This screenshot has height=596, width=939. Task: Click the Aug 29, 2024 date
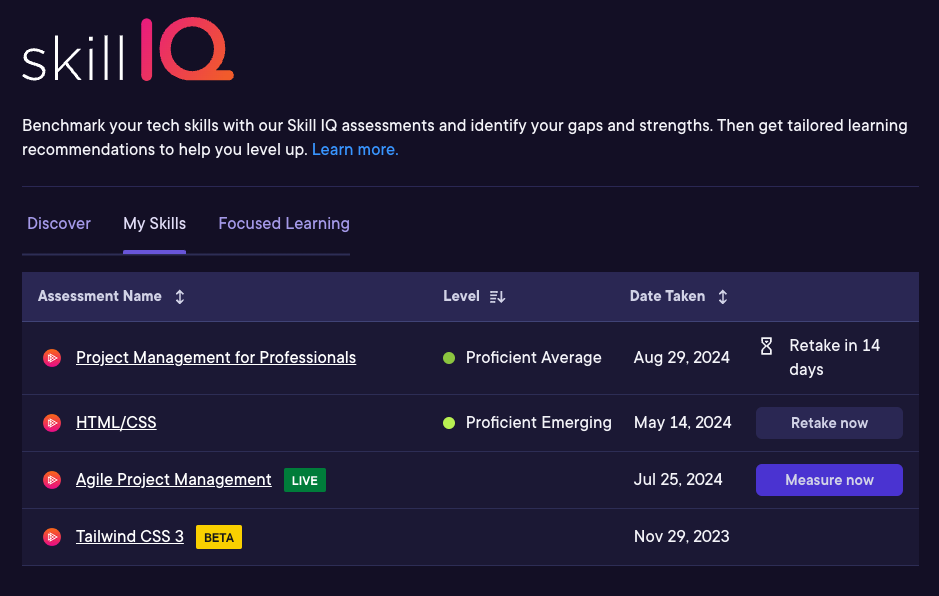pyautogui.click(x=681, y=358)
